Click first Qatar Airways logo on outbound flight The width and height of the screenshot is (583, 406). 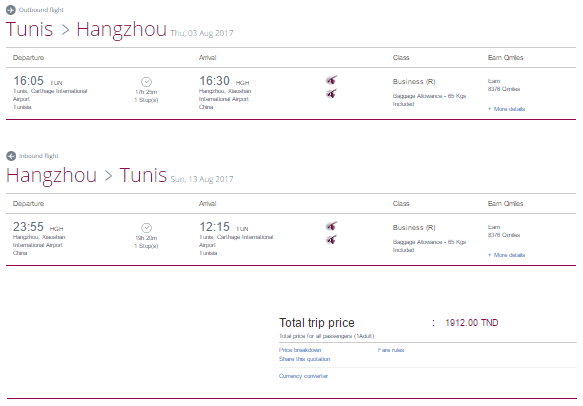[332, 80]
